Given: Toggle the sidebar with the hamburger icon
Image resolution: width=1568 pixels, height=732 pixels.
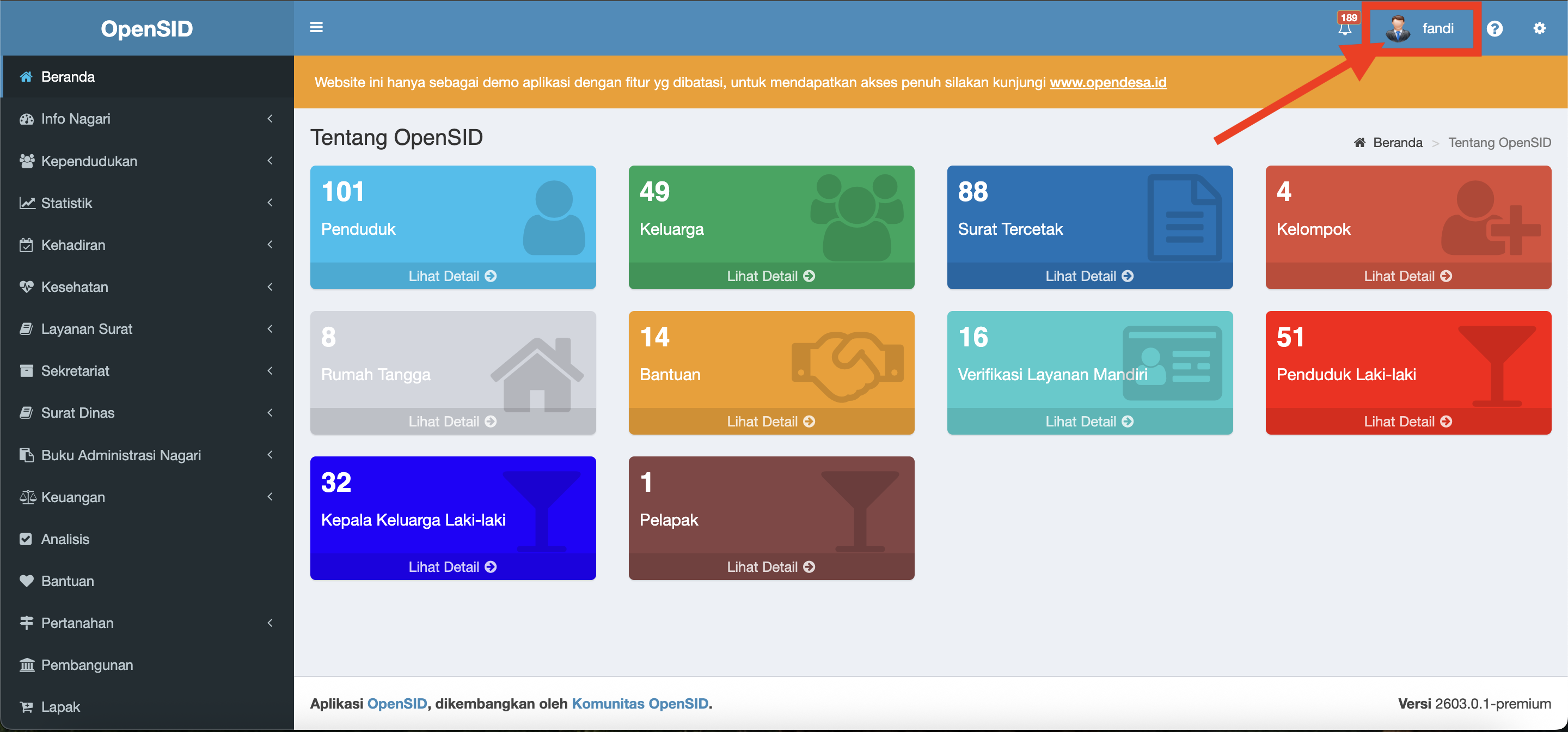Looking at the screenshot, I should pyautogui.click(x=316, y=27).
